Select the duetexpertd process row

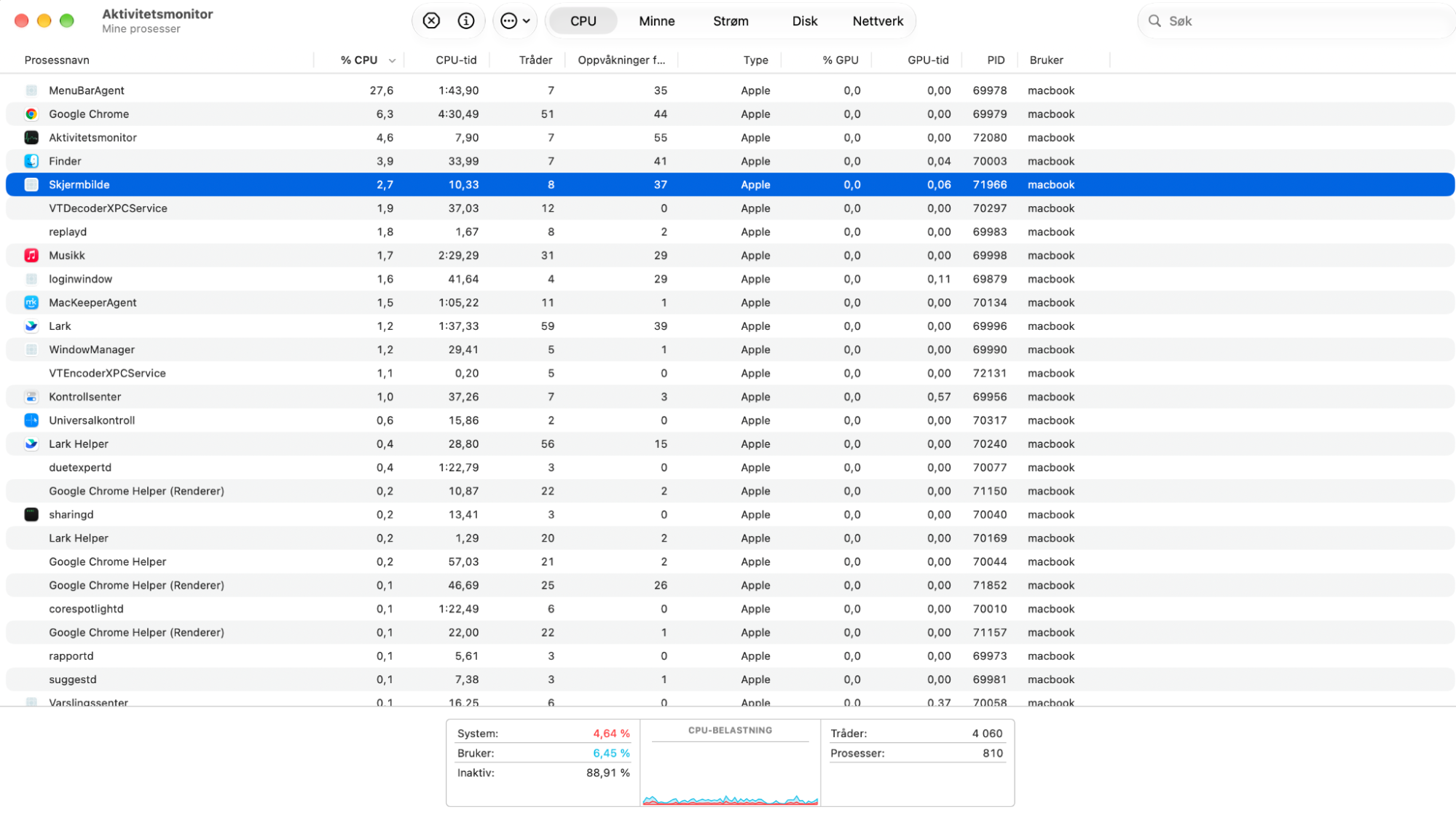[x=731, y=468]
